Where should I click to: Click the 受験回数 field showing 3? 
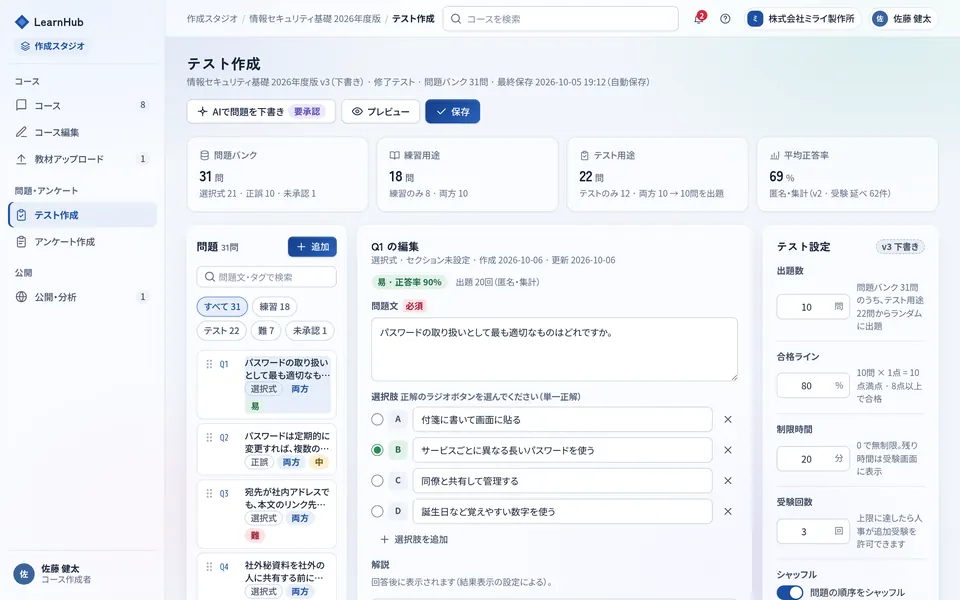[x=812, y=531]
